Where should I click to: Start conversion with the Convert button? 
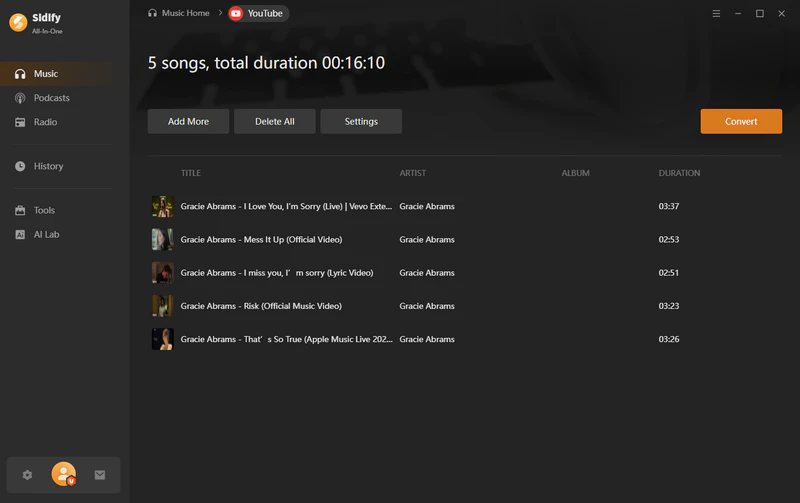pos(740,121)
